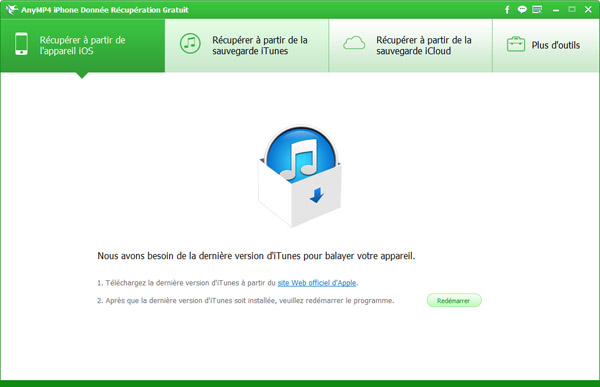Click the AnyMP4 bird logo icon

click(11, 9)
